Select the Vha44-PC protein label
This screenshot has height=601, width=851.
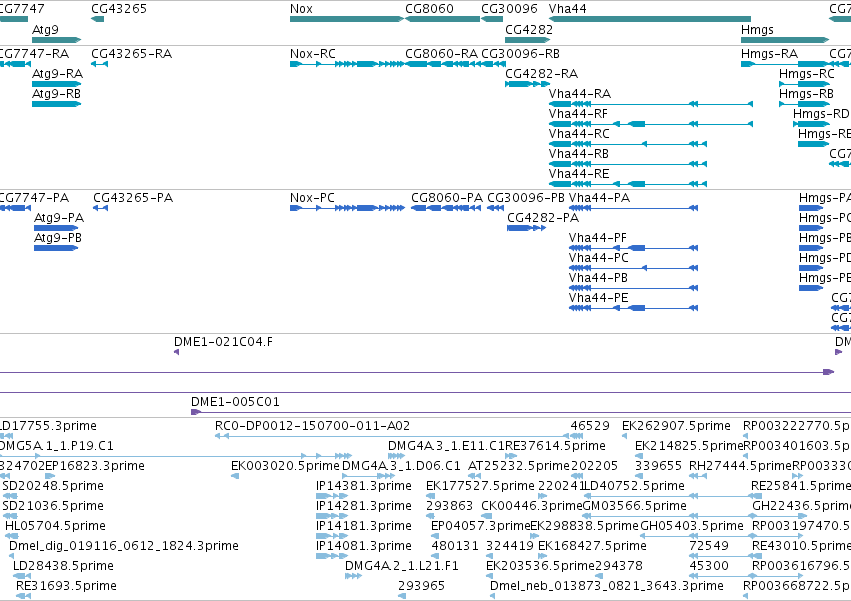[x=599, y=258]
